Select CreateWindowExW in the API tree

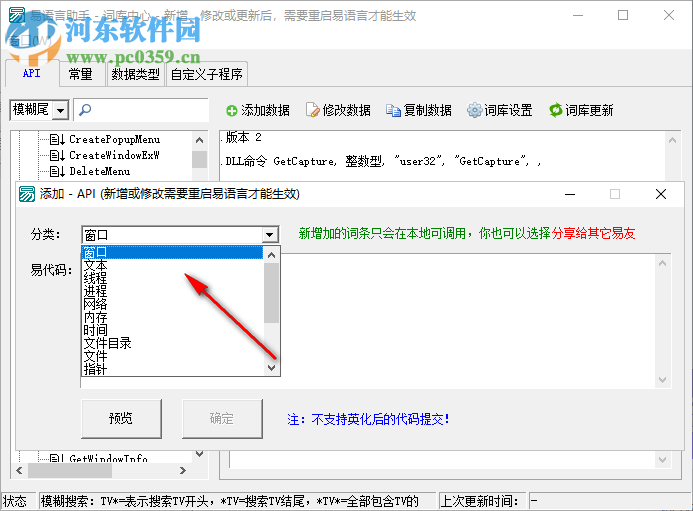(114, 156)
